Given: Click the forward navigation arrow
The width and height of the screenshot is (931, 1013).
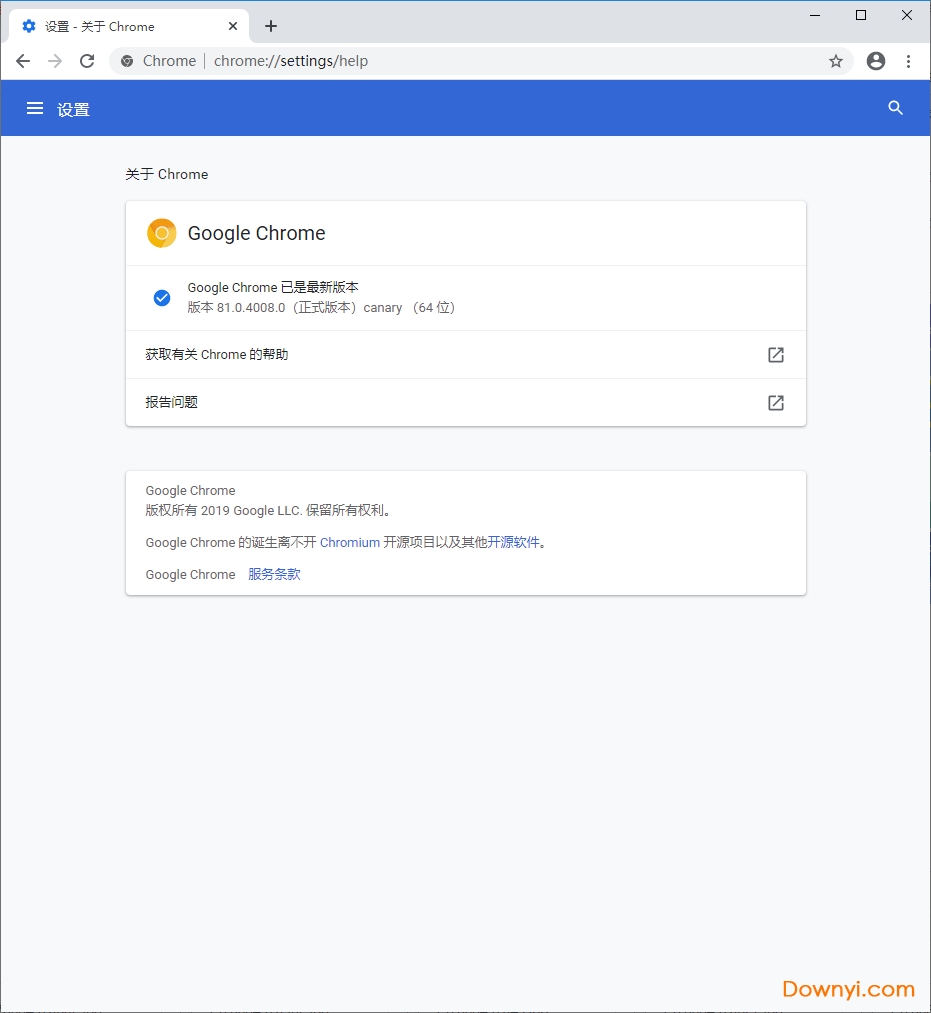Looking at the screenshot, I should click(x=55, y=61).
